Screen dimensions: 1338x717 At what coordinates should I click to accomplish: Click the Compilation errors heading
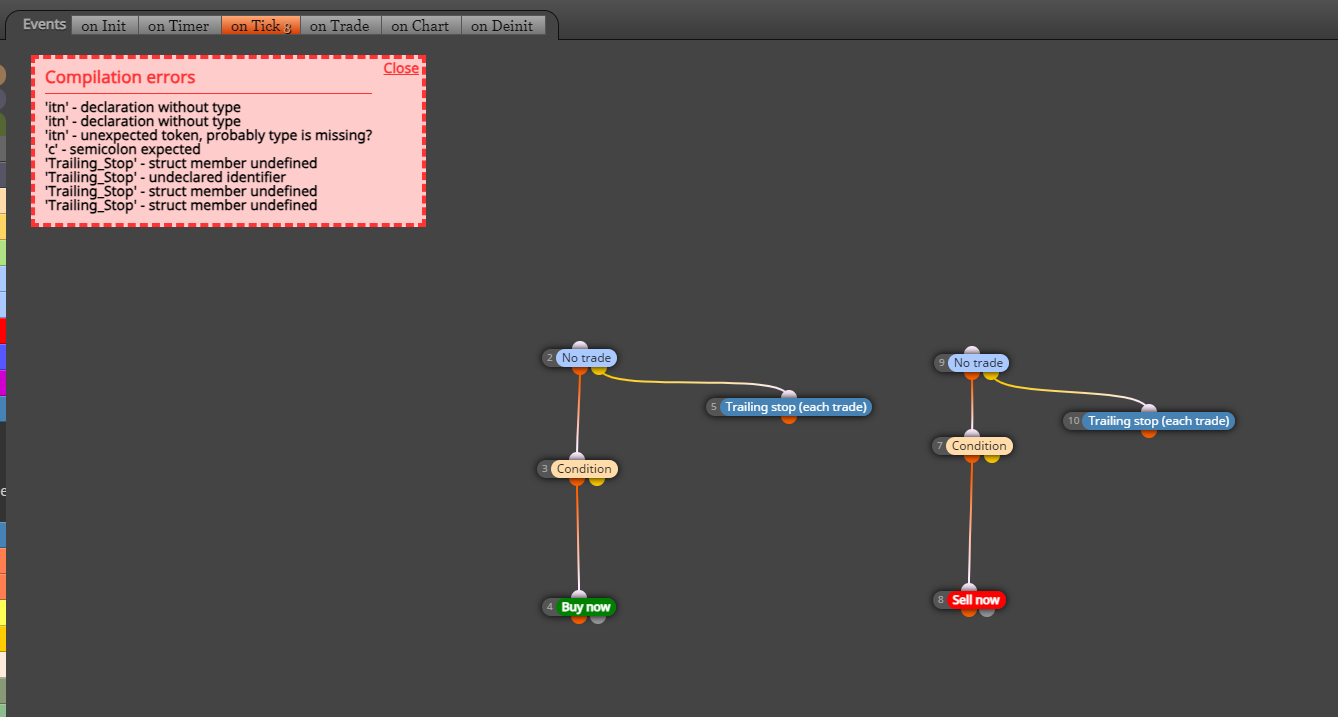[x=120, y=77]
